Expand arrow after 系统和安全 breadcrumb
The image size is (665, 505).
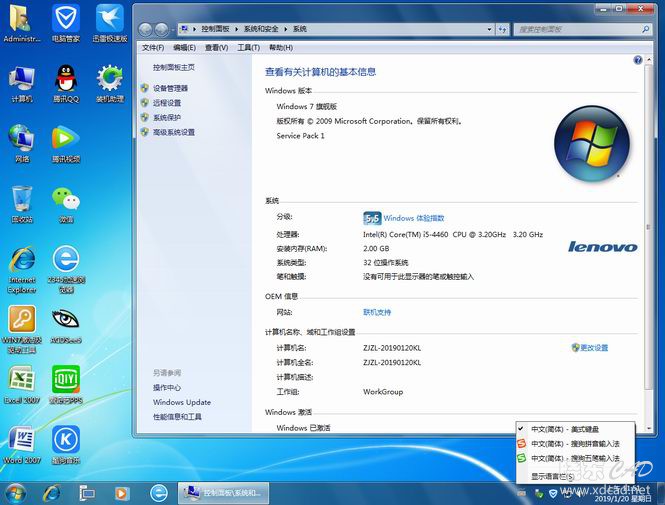pyautogui.click(x=285, y=29)
